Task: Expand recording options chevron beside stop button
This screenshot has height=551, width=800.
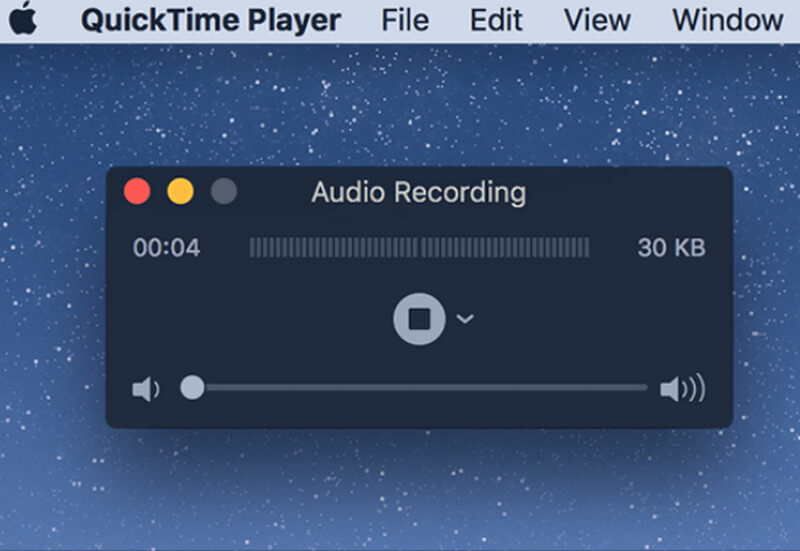Action: point(465,319)
